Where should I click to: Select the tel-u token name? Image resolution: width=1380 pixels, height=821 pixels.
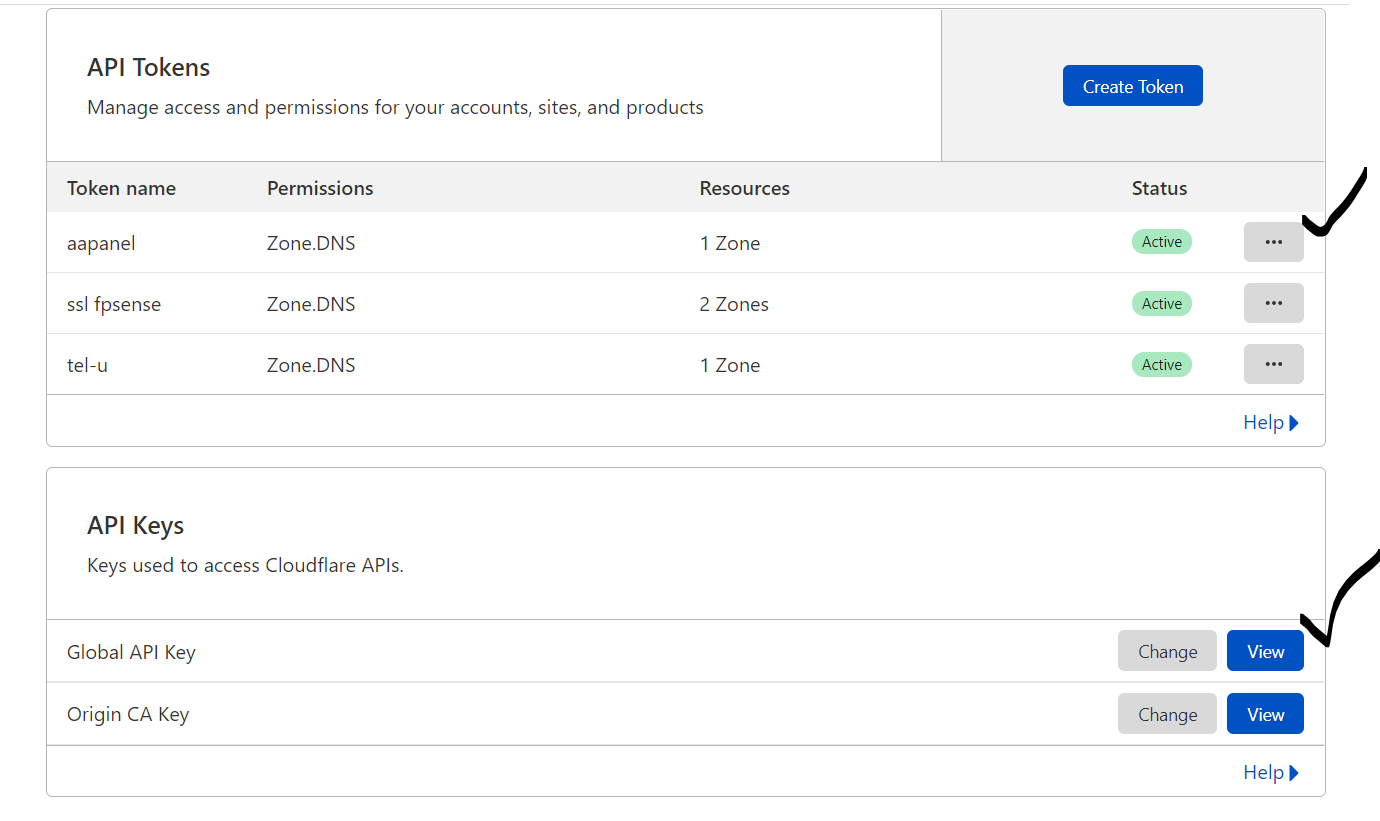[x=87, y=365]
